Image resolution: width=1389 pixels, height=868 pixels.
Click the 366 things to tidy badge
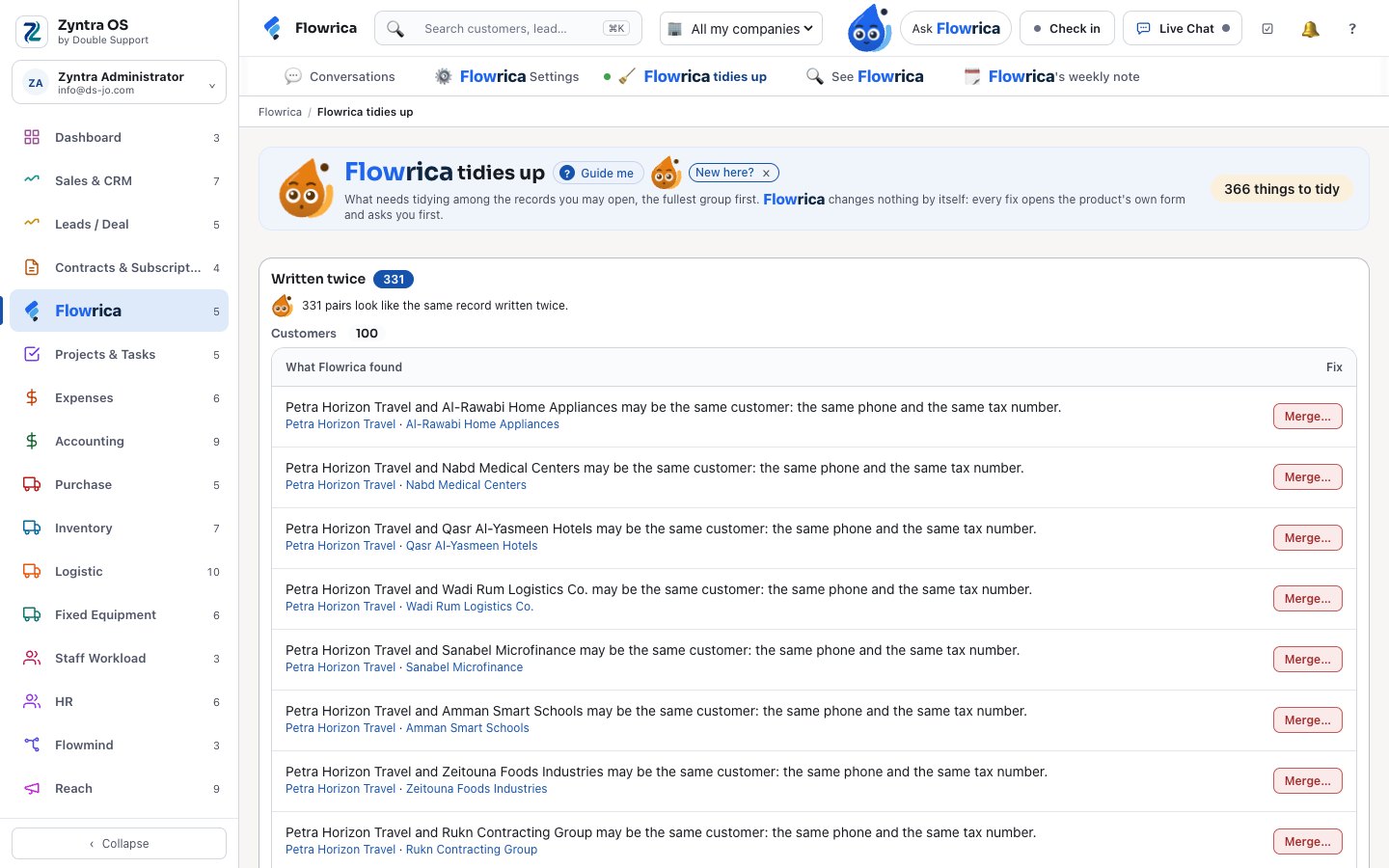[x=1282, y=189]
